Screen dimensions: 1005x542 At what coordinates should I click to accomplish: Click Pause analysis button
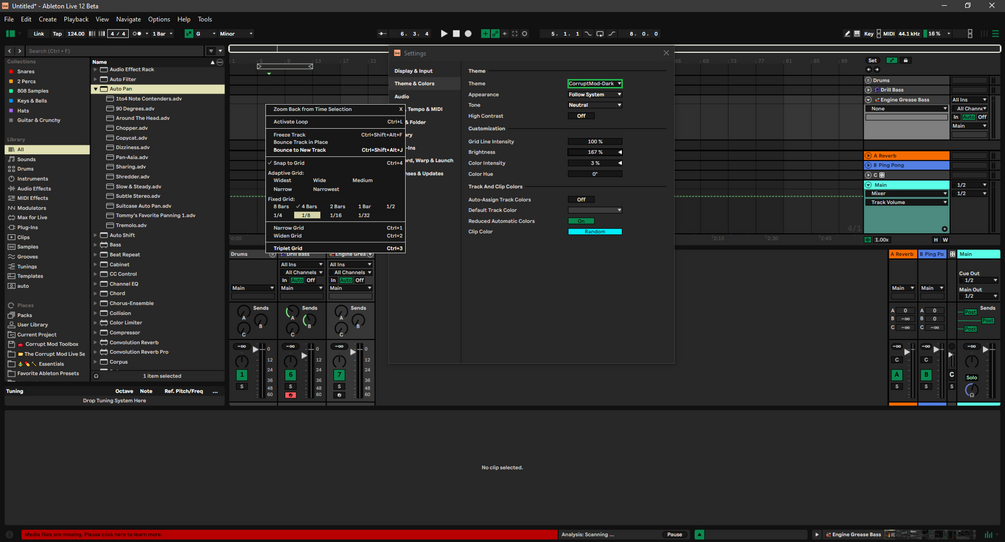click(674, 534)
